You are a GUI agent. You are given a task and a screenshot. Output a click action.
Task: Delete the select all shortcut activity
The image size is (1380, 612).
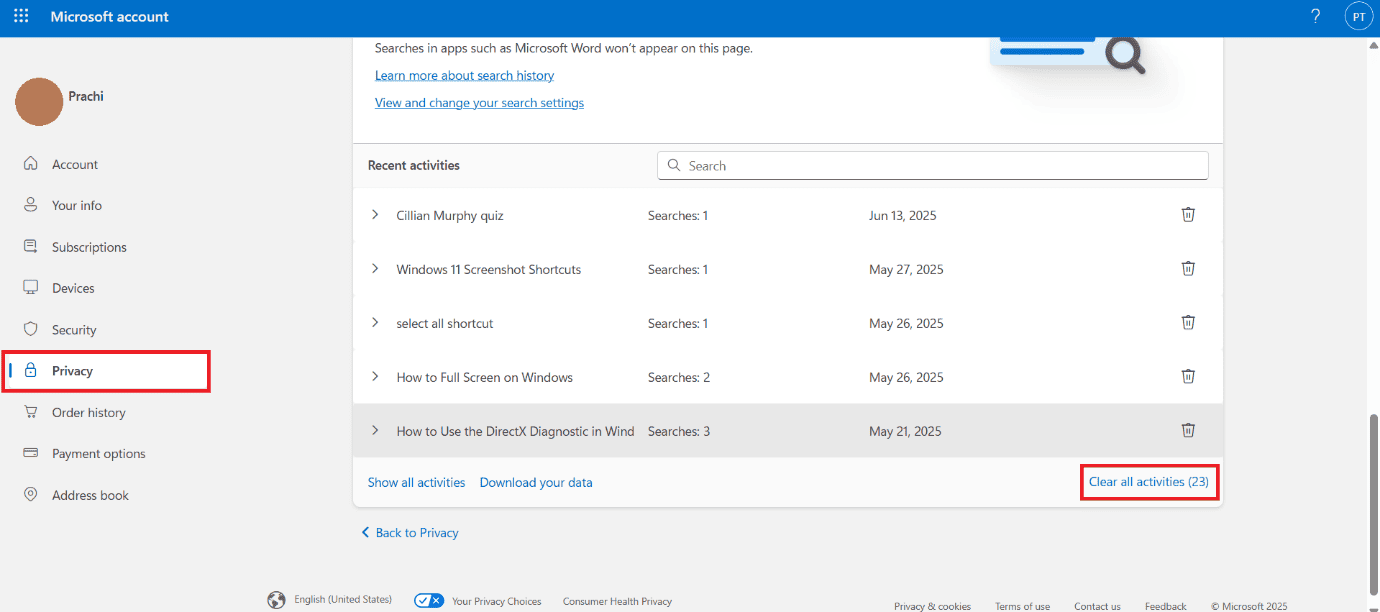(x=1188, y=323)
